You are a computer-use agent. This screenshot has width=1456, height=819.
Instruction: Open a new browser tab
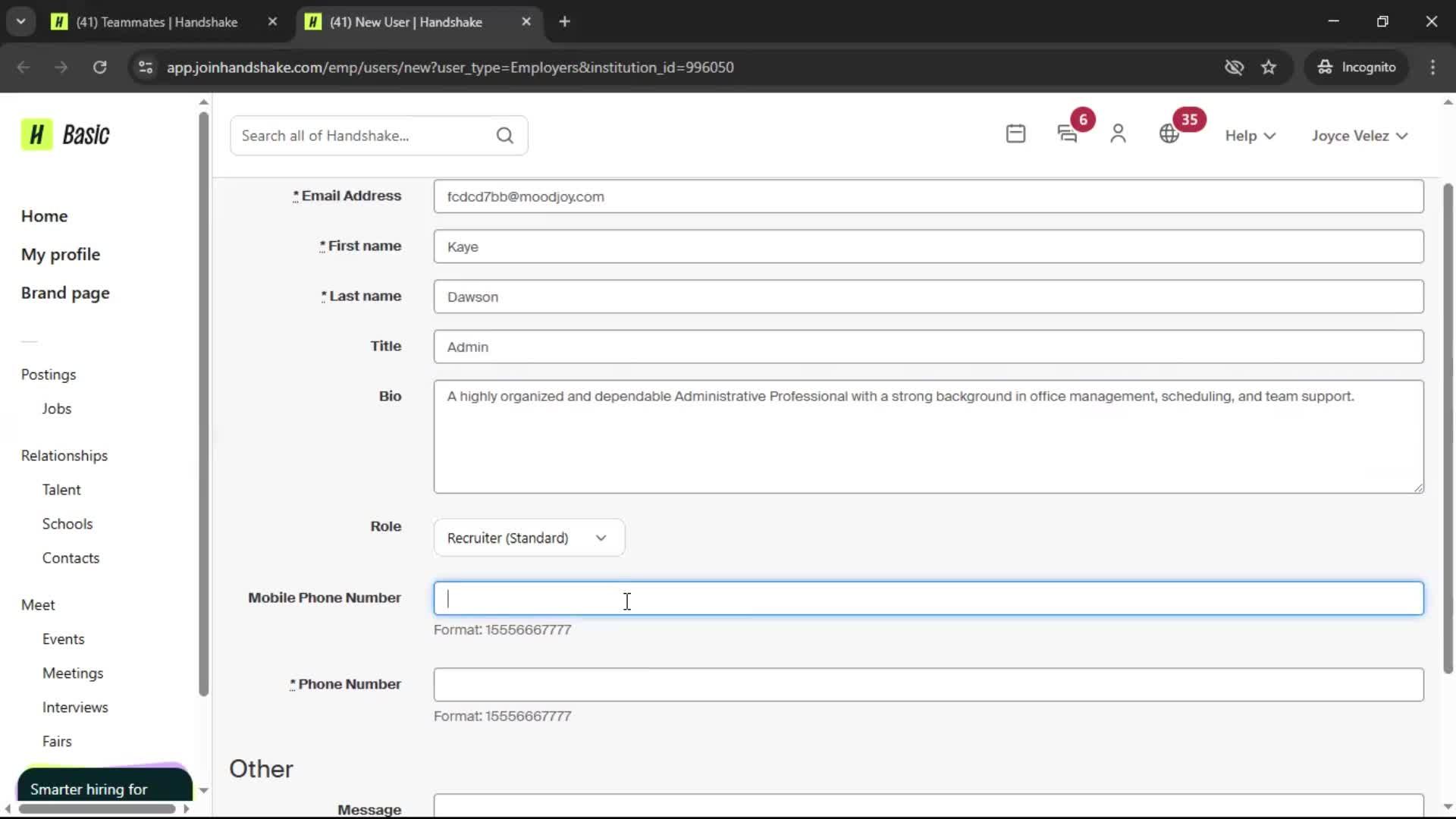pyautogui.click(x=564, y=21)
